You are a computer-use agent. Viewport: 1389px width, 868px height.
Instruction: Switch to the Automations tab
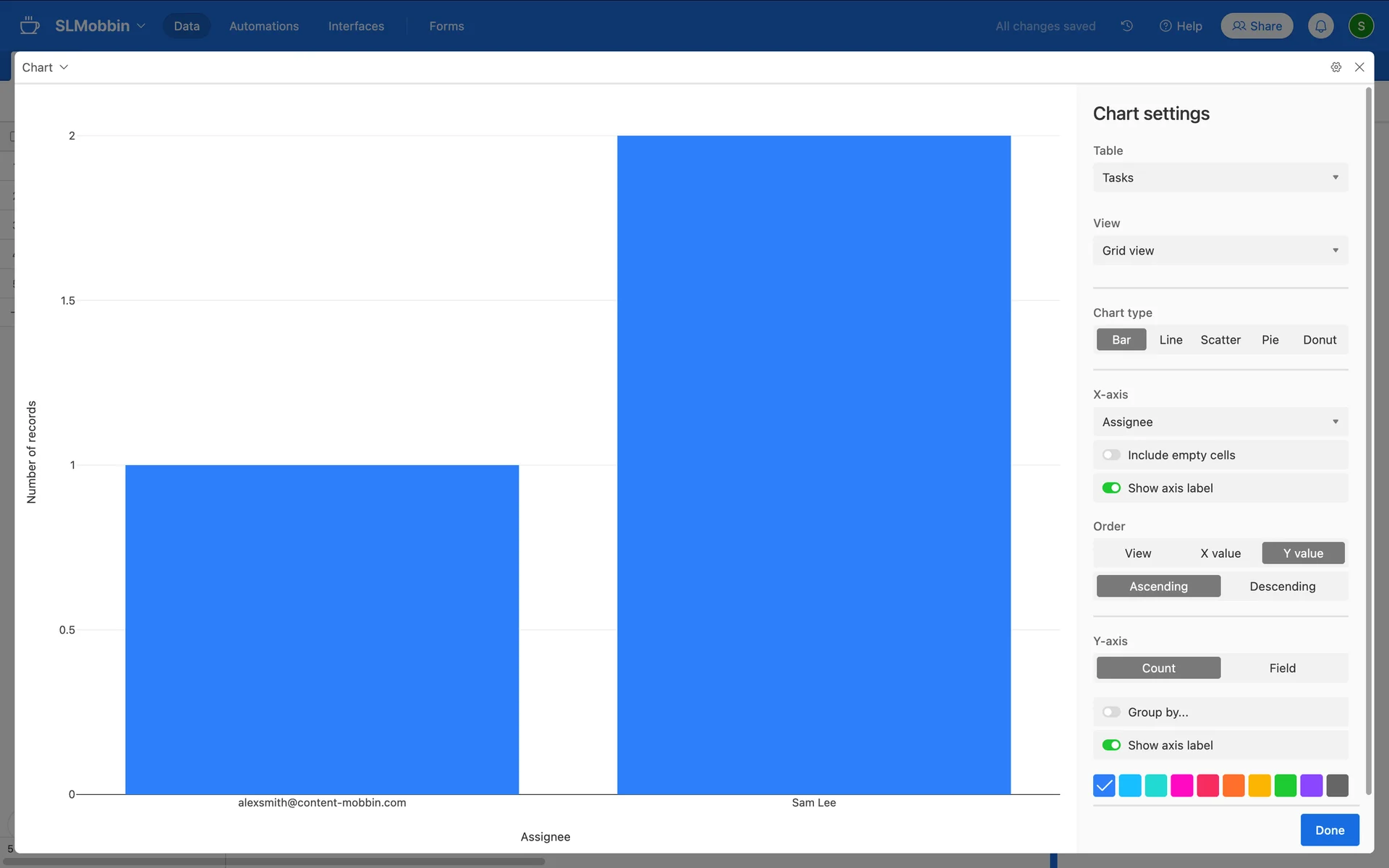(264, 26)
